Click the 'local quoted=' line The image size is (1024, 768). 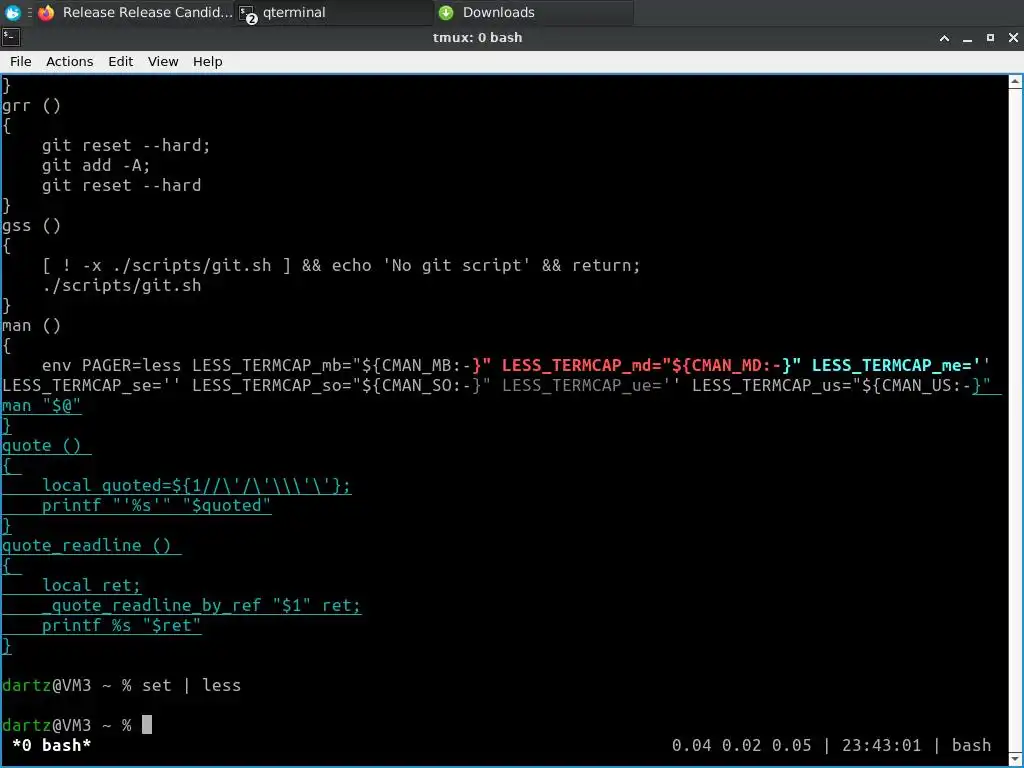197,485
